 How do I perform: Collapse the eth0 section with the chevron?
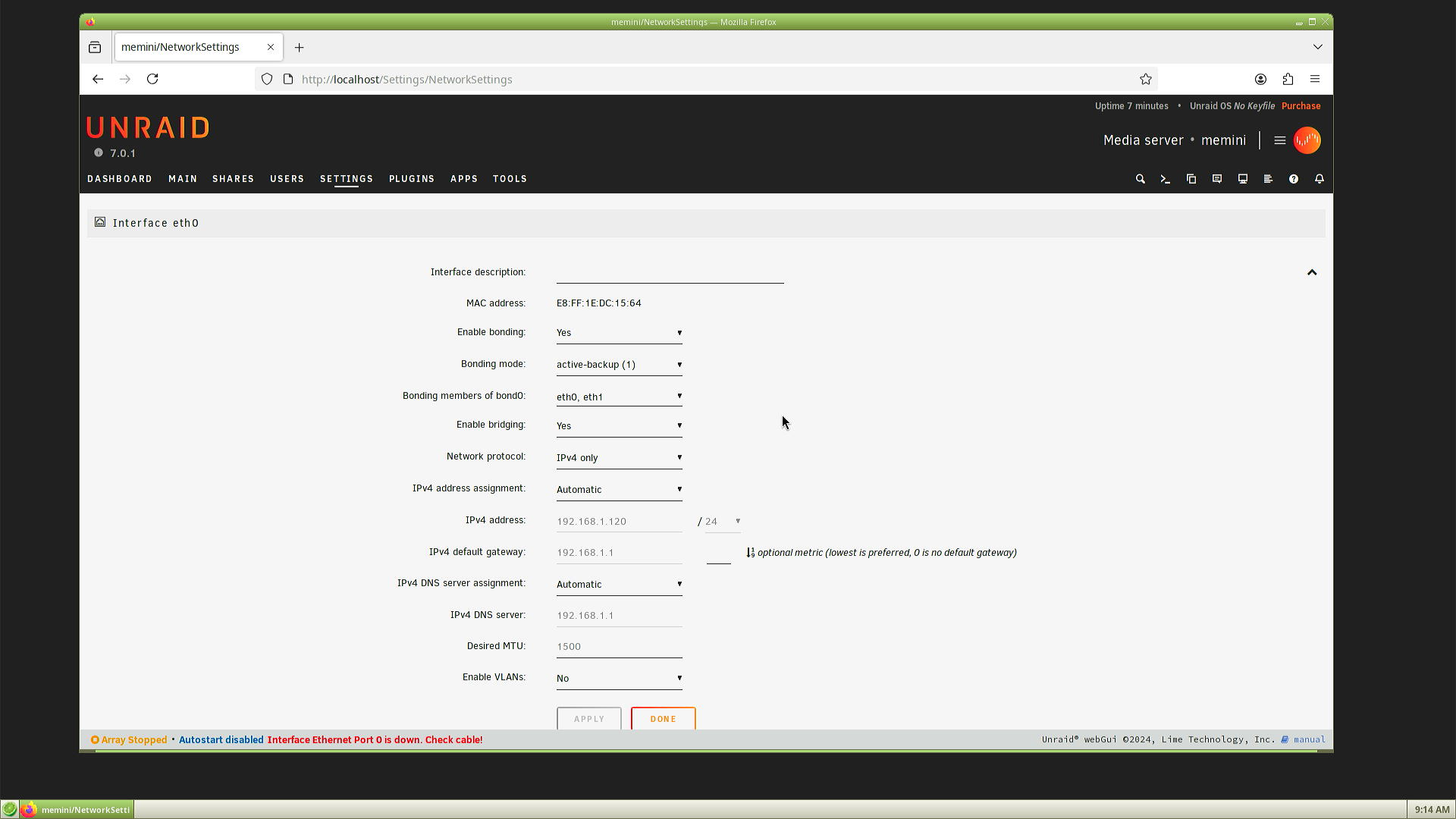1312,272
